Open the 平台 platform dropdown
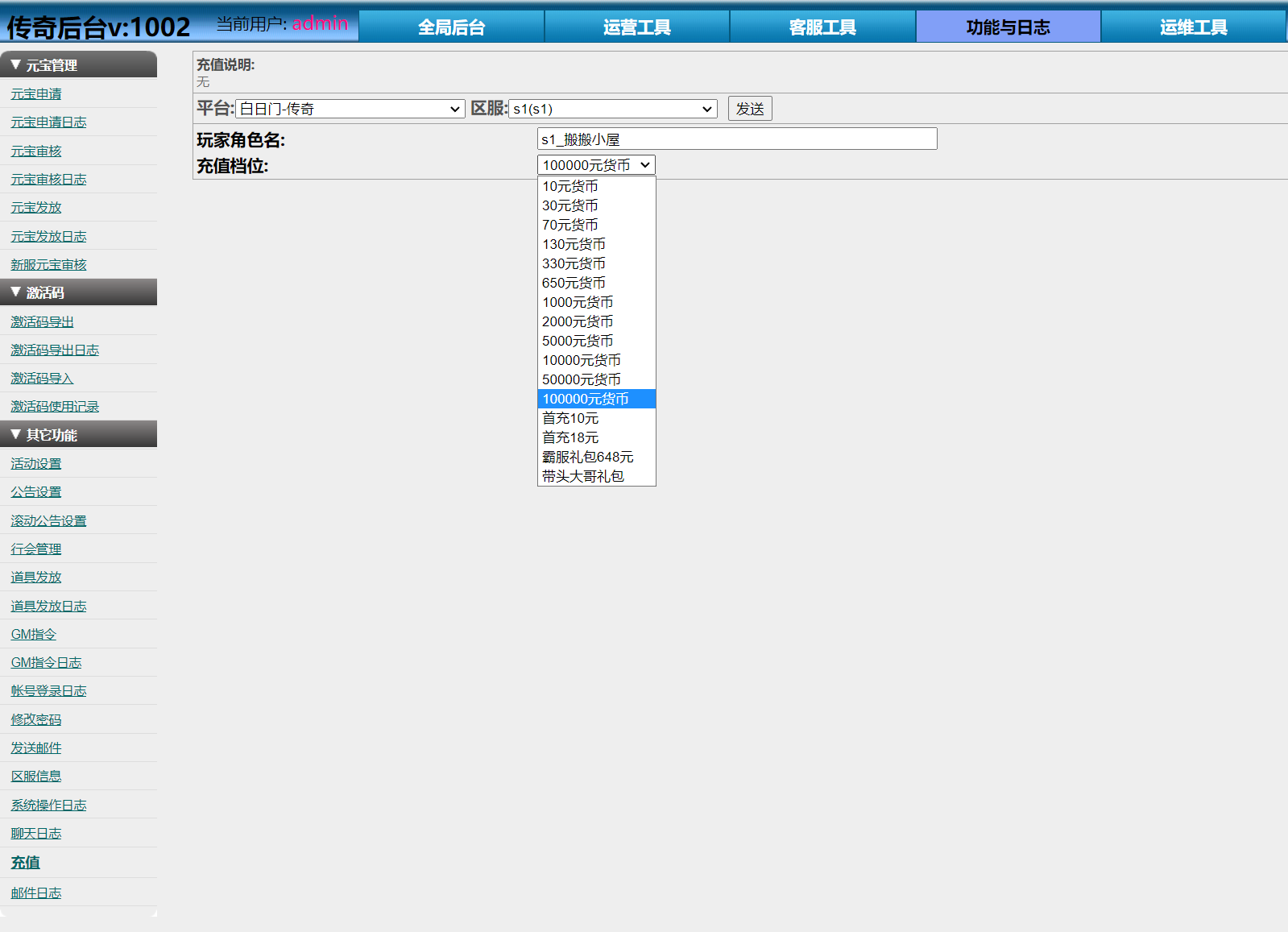Viewport: 1288px width, 932px height. [350, 109]
